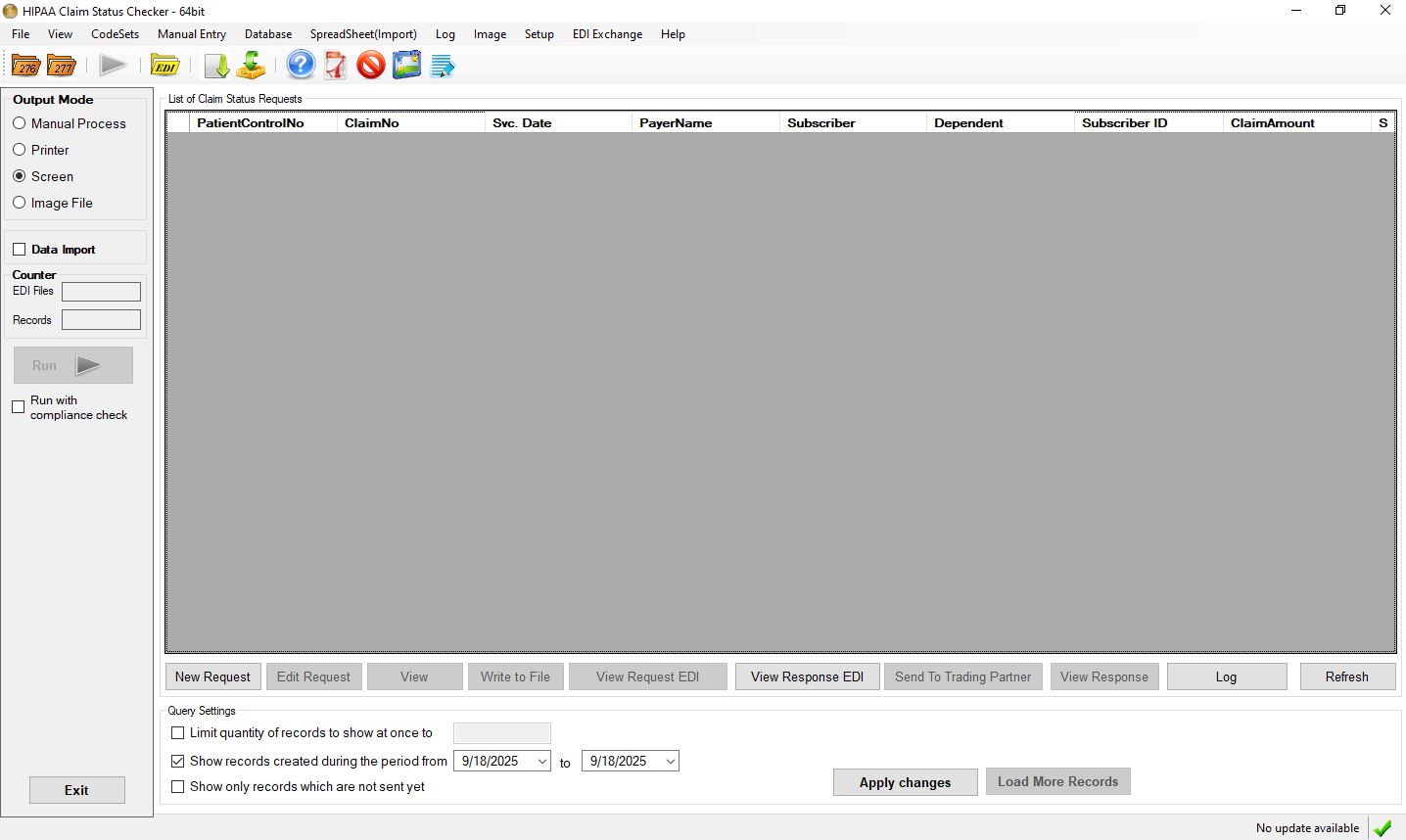This screenshot has height=840, width=1406.
Task: Click the Load More Records button
Action: (x=1058, y=781)
